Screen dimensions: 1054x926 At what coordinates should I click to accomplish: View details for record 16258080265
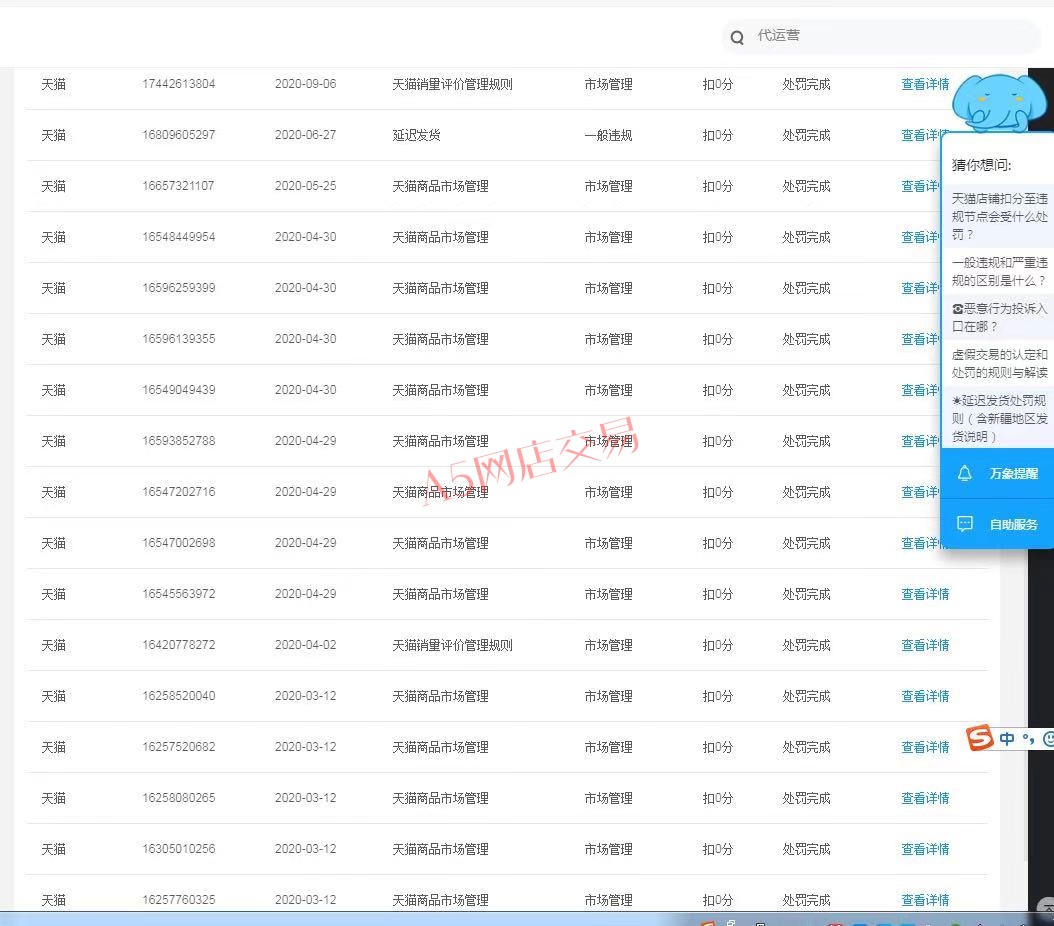point(925,799)
